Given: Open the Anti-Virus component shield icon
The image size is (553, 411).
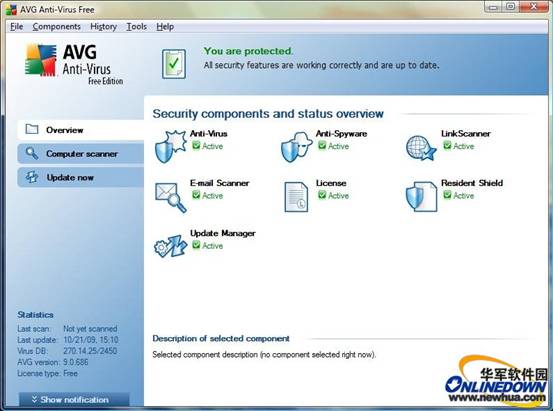Looking at the screenshot, I should click(x=170, y=146).
